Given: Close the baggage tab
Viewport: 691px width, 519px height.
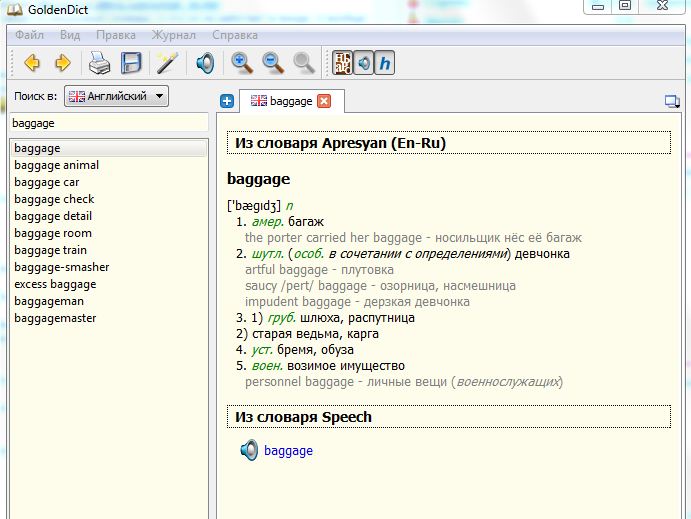Looking at the screenshot, I should pyautogui.click(x=324, y=101).
